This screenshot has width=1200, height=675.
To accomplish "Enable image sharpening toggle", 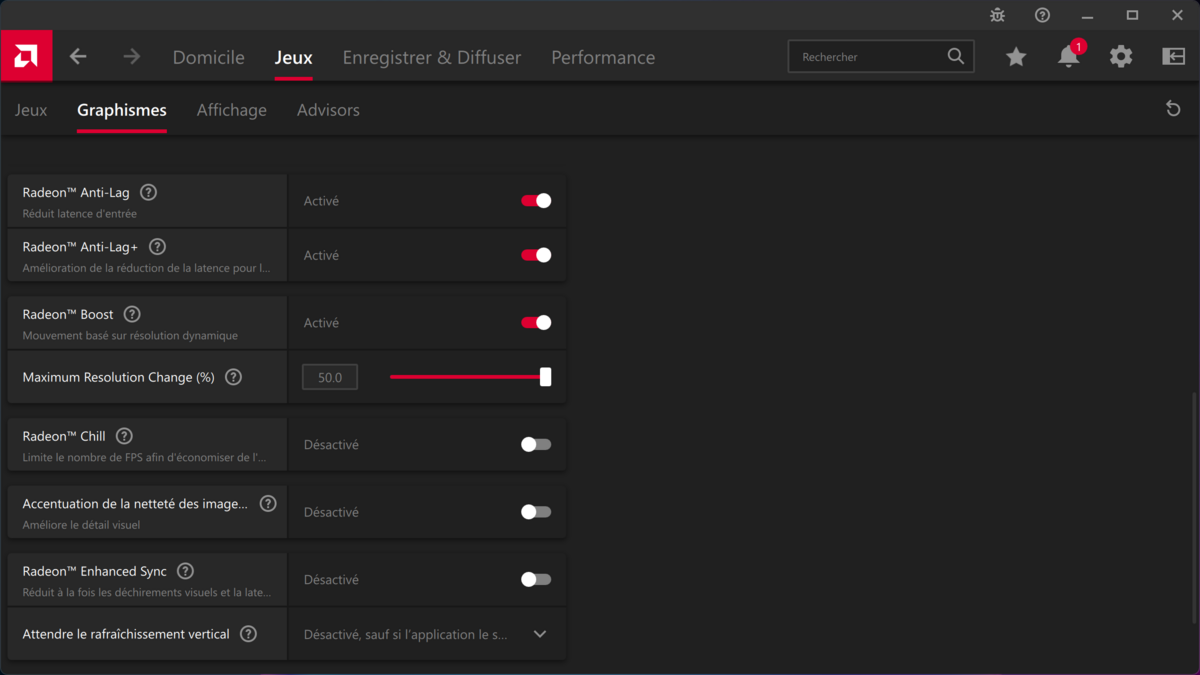I will pos(536,512).
